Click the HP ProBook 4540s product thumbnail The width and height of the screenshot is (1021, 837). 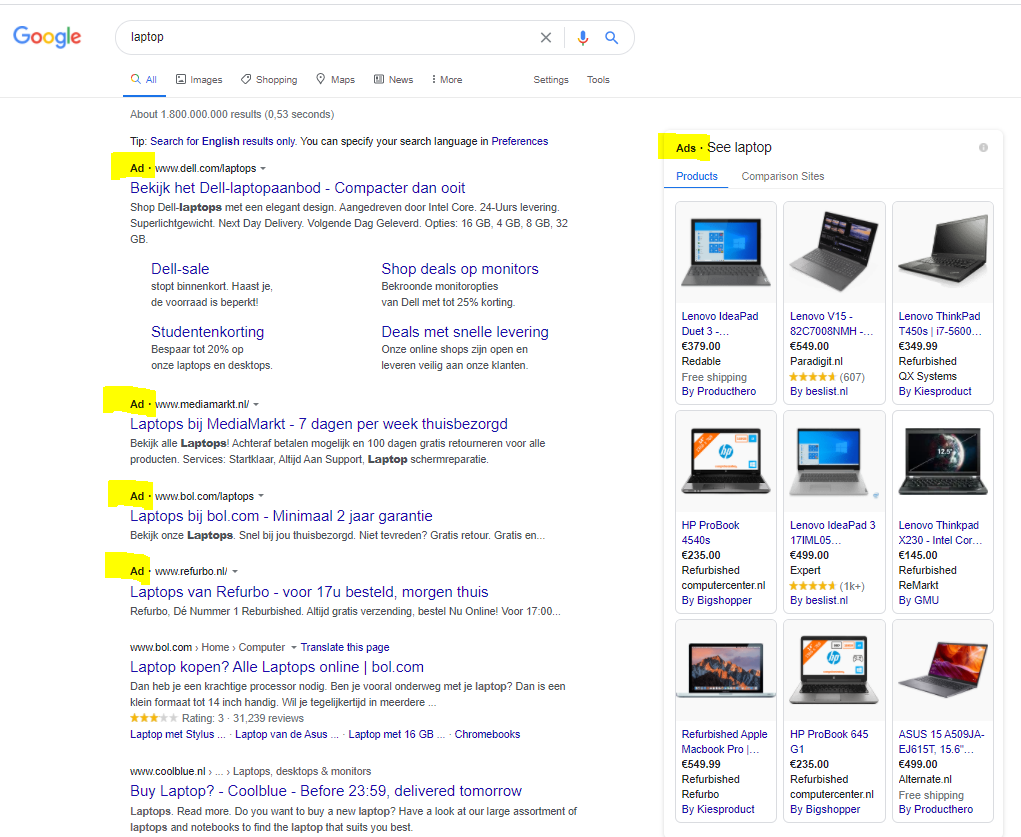click(725, 461)
